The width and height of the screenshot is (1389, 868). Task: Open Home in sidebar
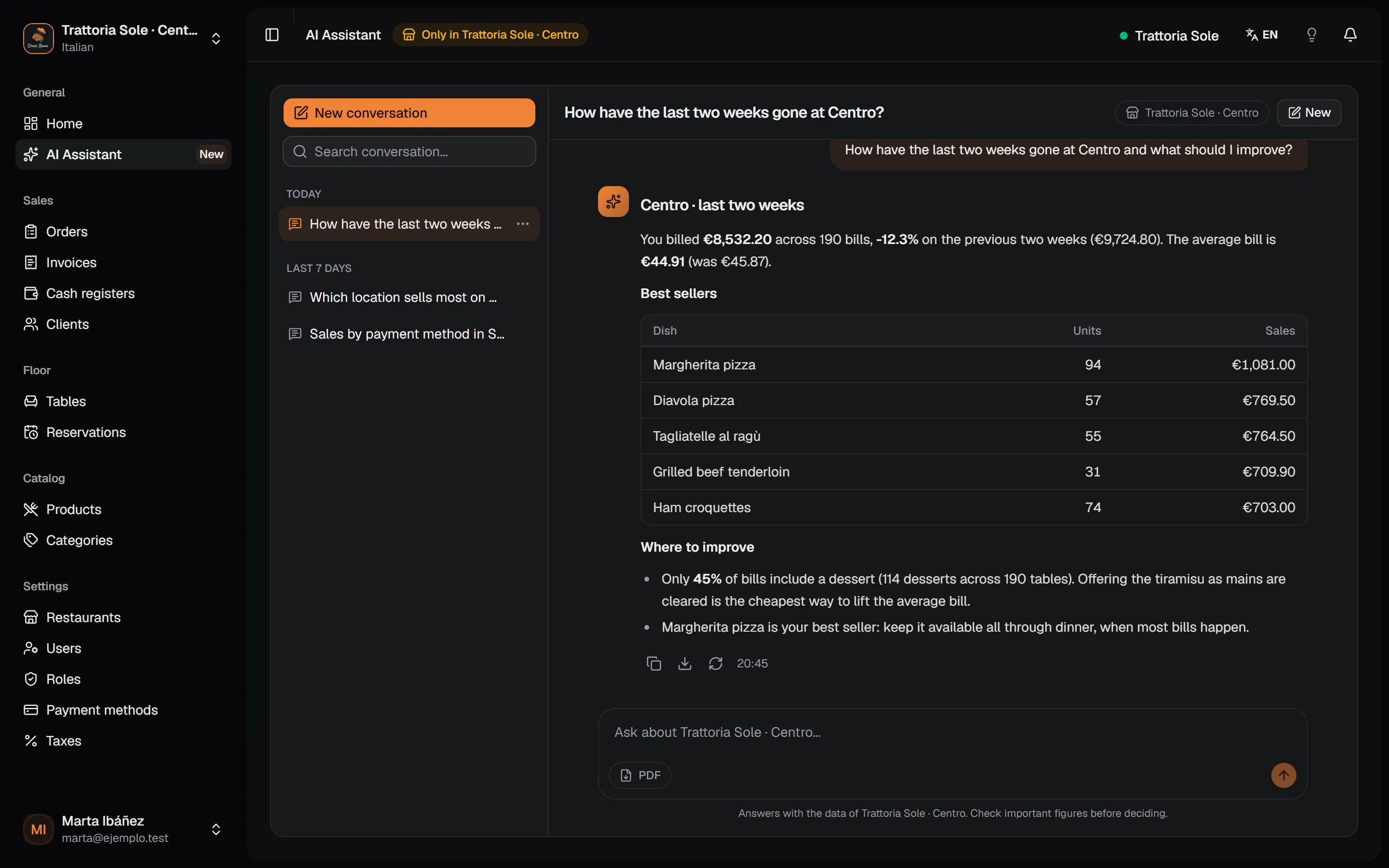tap(123, 123)
